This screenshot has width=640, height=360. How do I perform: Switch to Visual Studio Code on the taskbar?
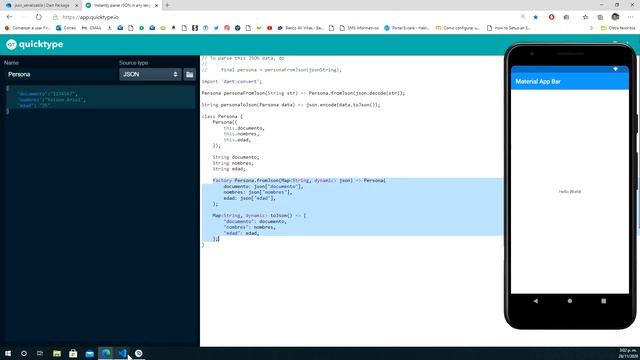122,353
